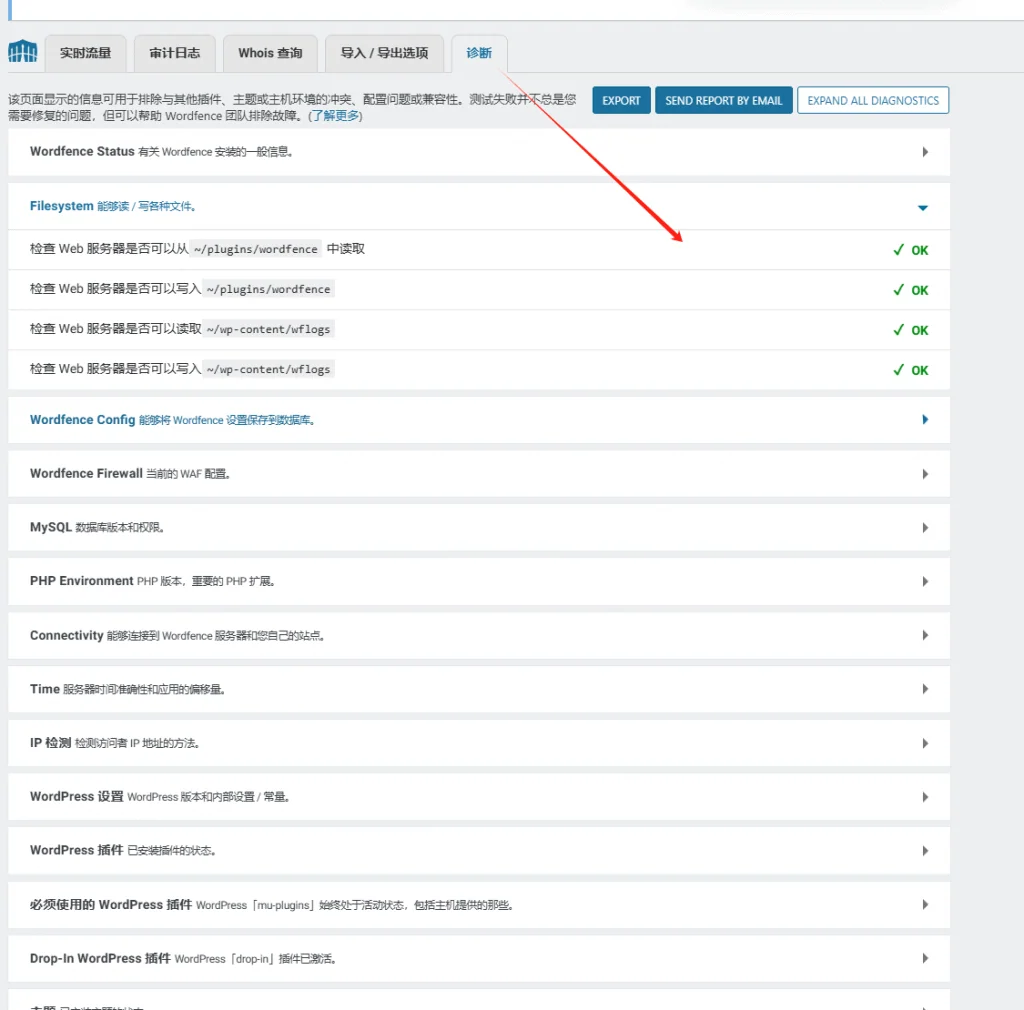
Task: Expand Drop-In WordPress 插件 section arrow
Action: pyautogui.click(x=925, y=958)
